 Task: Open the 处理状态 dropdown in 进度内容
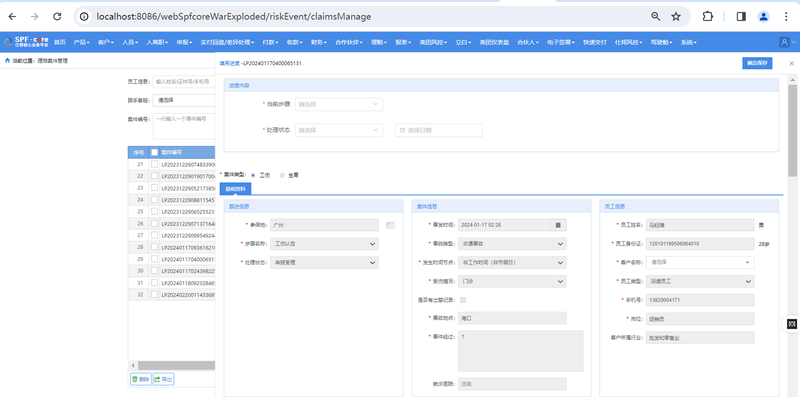click(339, 130)
